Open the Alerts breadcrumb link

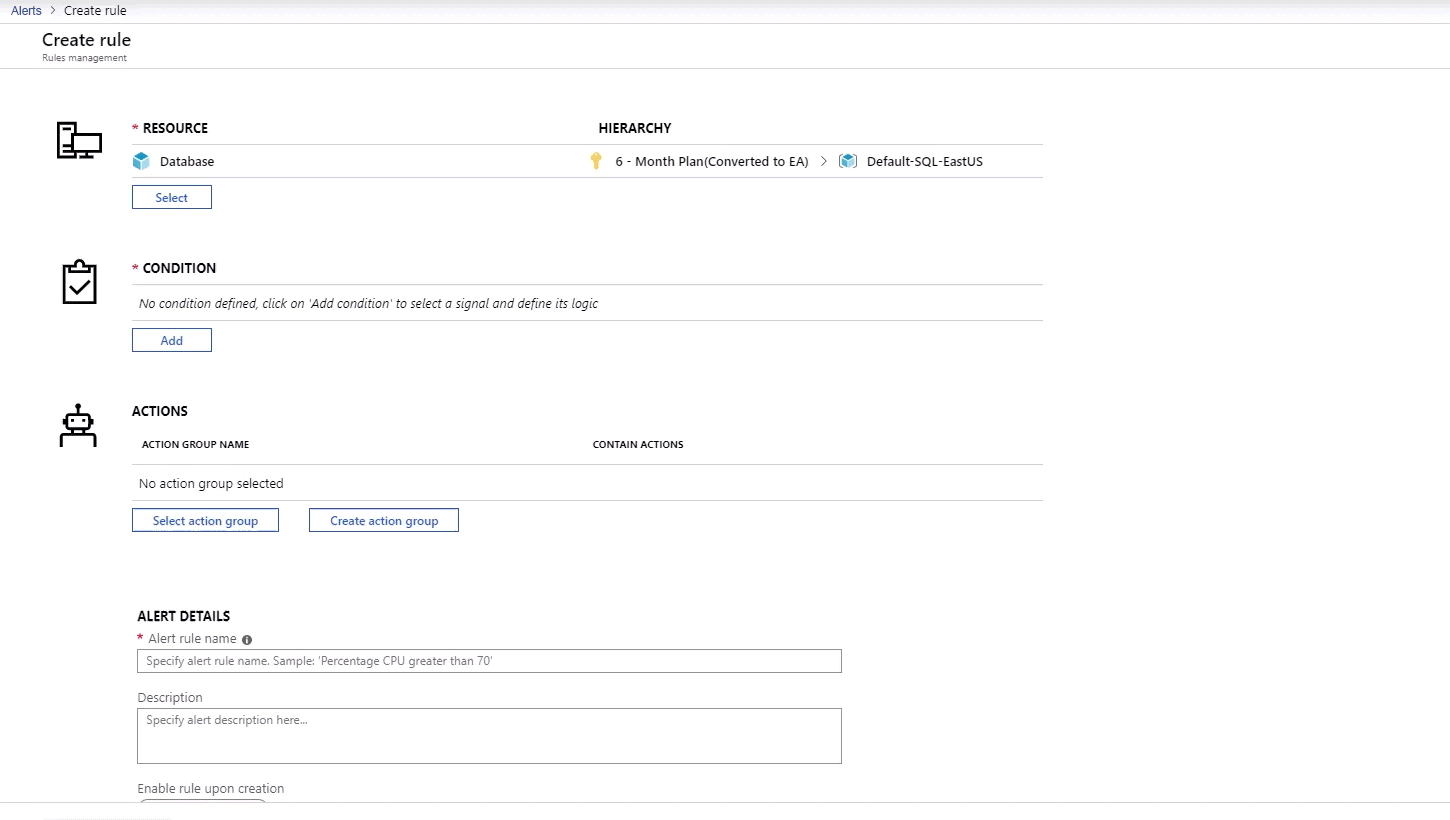click(x=26, y=11)
